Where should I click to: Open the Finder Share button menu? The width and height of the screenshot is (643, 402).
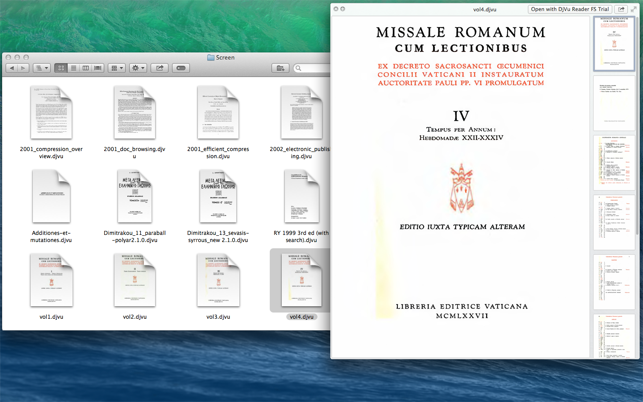159,68
